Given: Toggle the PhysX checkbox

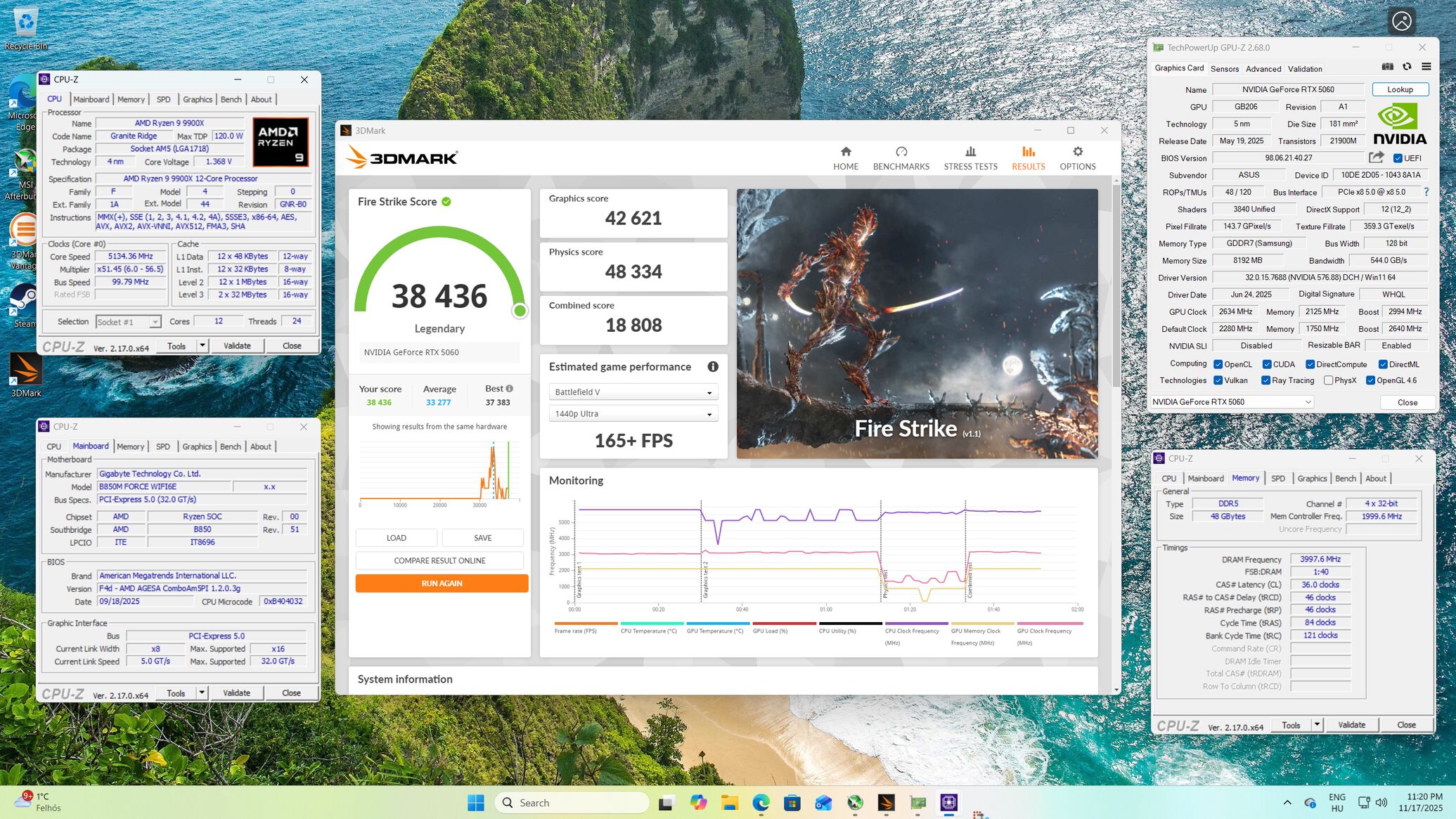Looking at the screenshot, I should 1328,380.
